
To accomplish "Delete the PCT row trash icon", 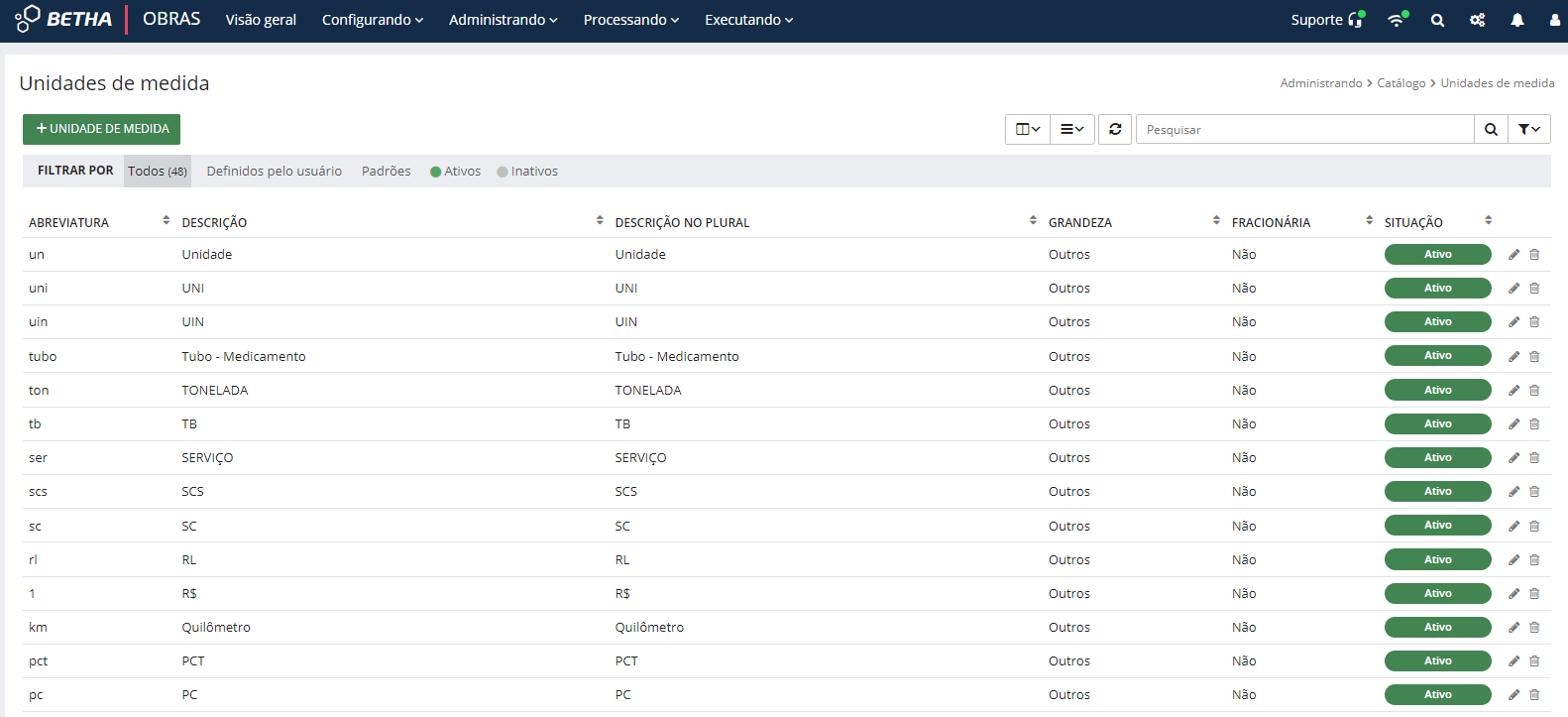I will click(1534, 661).
